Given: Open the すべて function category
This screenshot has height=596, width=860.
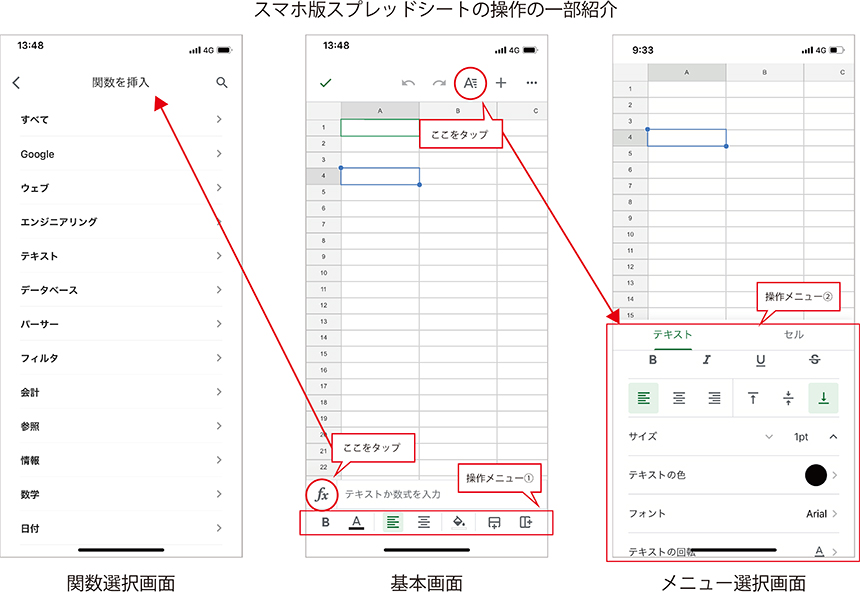Looking at the screenshot, I should pos(121,120).
